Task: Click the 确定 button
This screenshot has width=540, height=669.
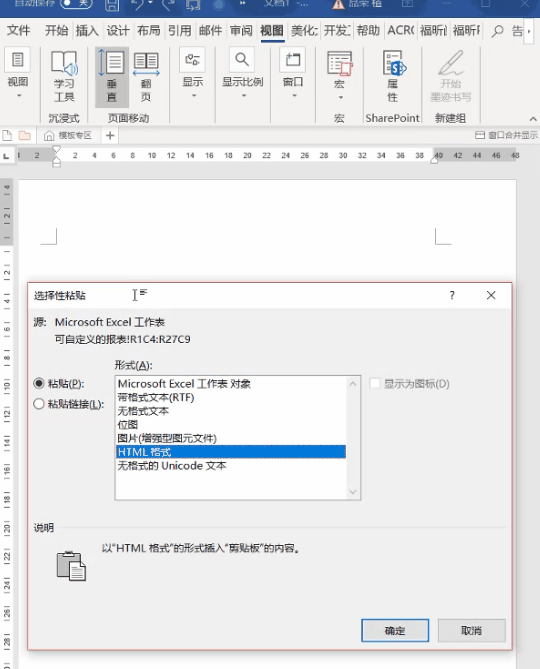Action: click(x=395, y=631)
